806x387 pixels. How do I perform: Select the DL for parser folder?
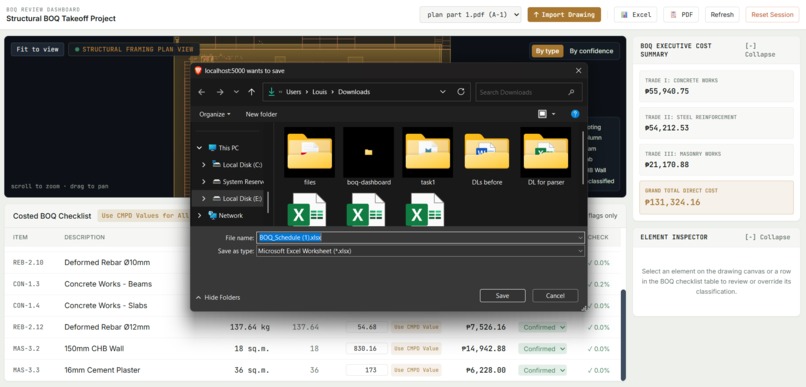click(546, 157)
